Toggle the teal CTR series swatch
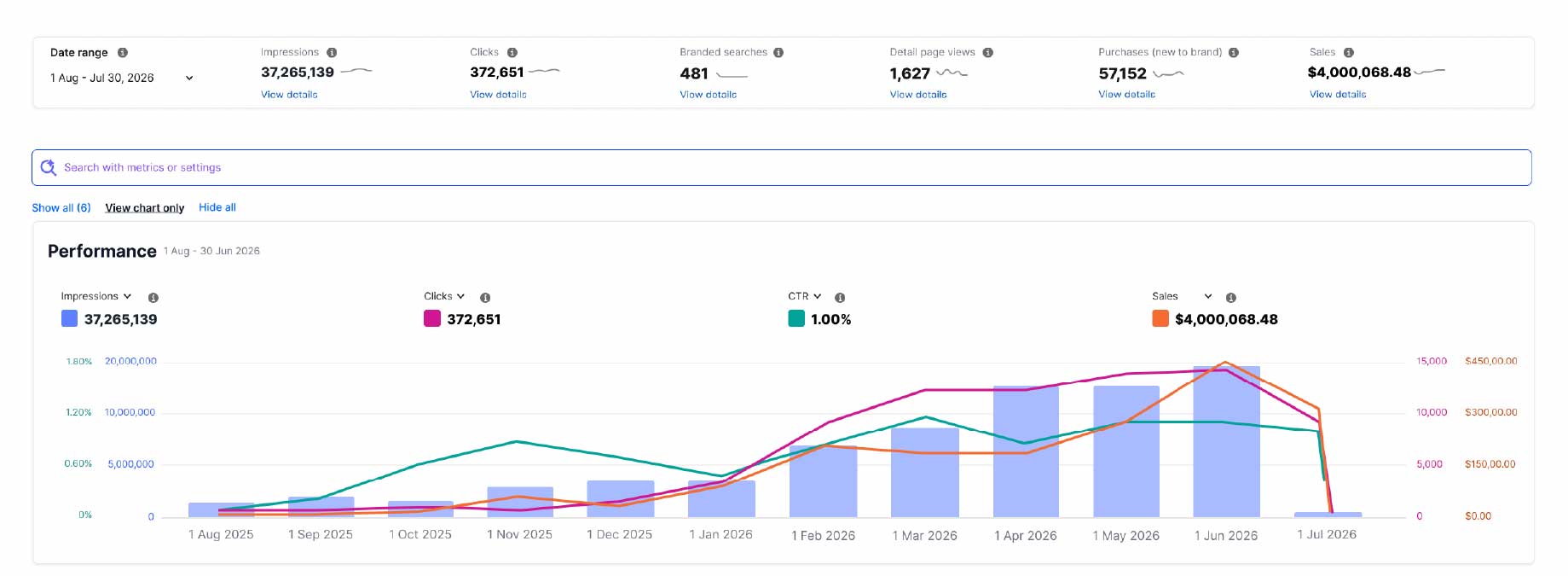This screenshot has width=1568, height=576. 796,318
